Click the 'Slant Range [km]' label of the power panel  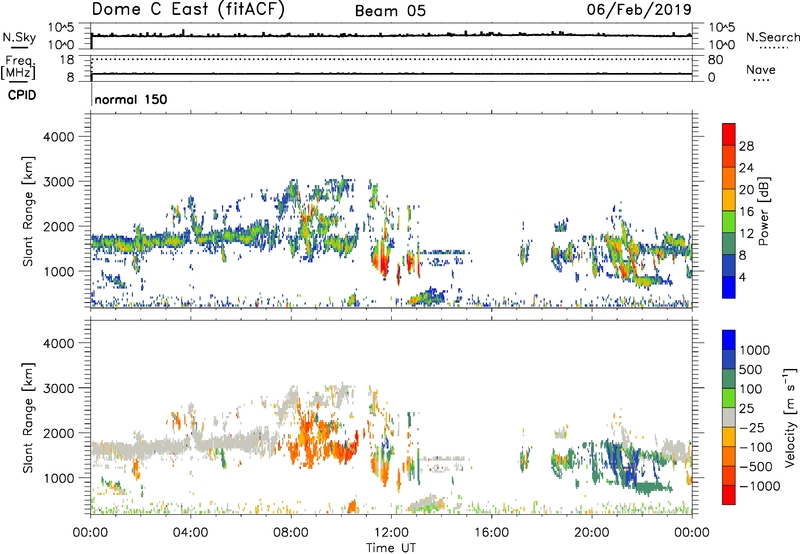pos(28,211)
